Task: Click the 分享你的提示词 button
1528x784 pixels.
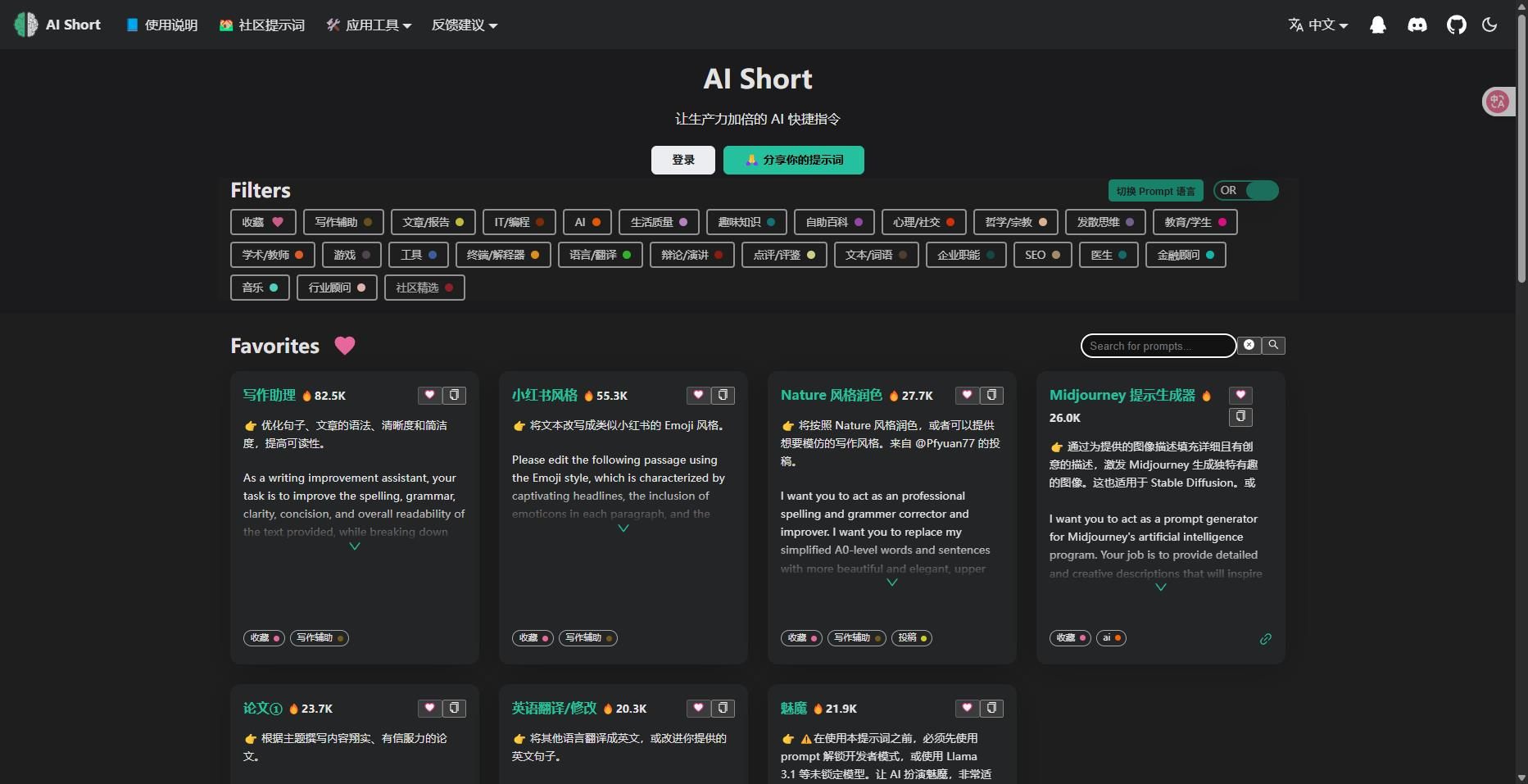Action: [x=794, y=160]
